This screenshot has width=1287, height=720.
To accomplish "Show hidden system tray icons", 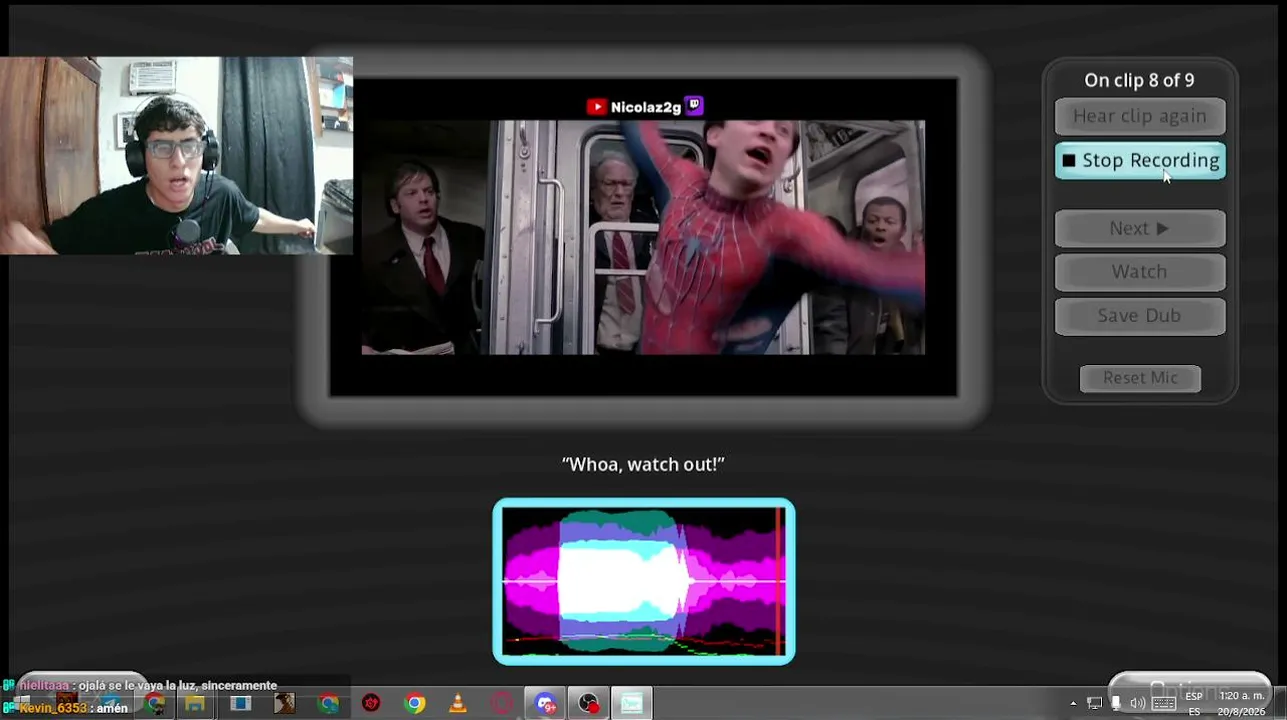I will 1074,703.
